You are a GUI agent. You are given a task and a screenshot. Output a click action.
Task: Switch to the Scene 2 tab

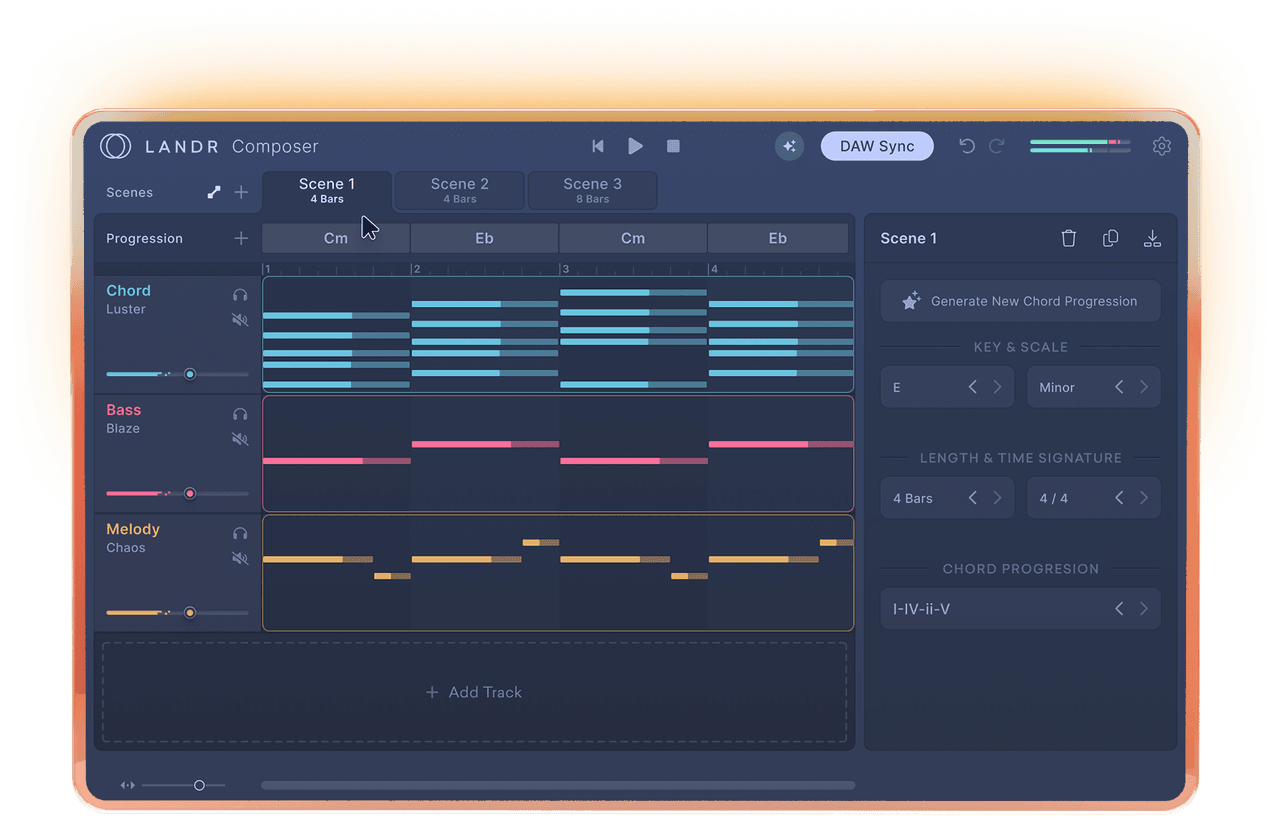(459, 190)
